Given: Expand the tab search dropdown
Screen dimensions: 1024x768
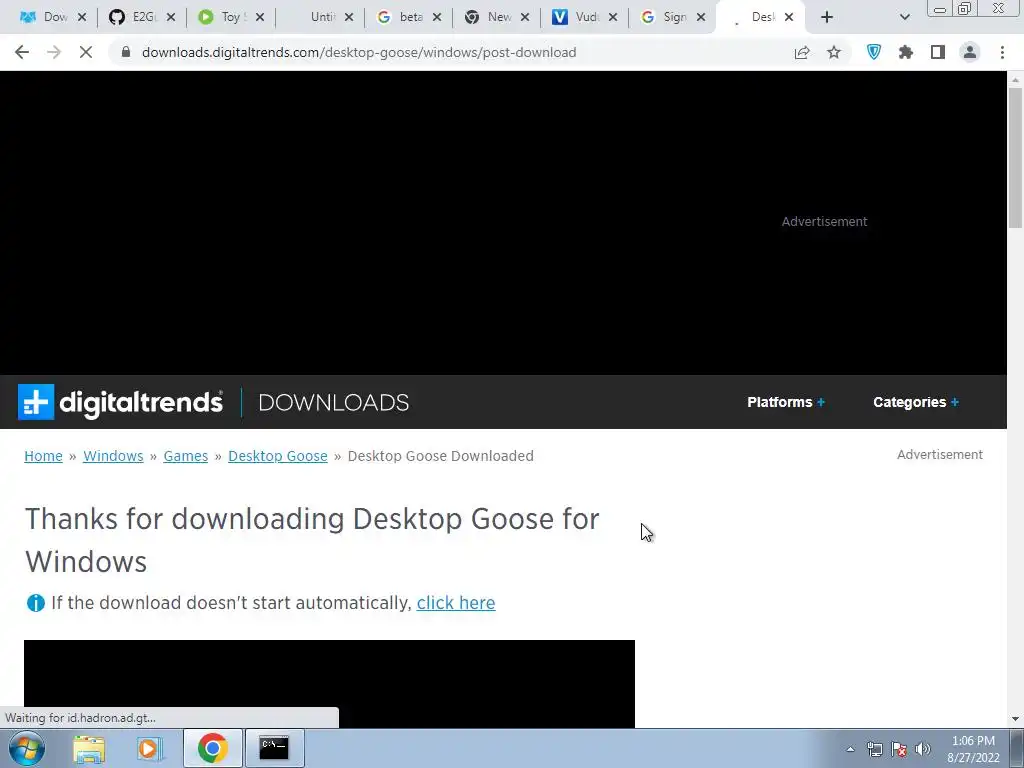Looking at the screenshot, I should pyautogui.click(x=904, y=17).
